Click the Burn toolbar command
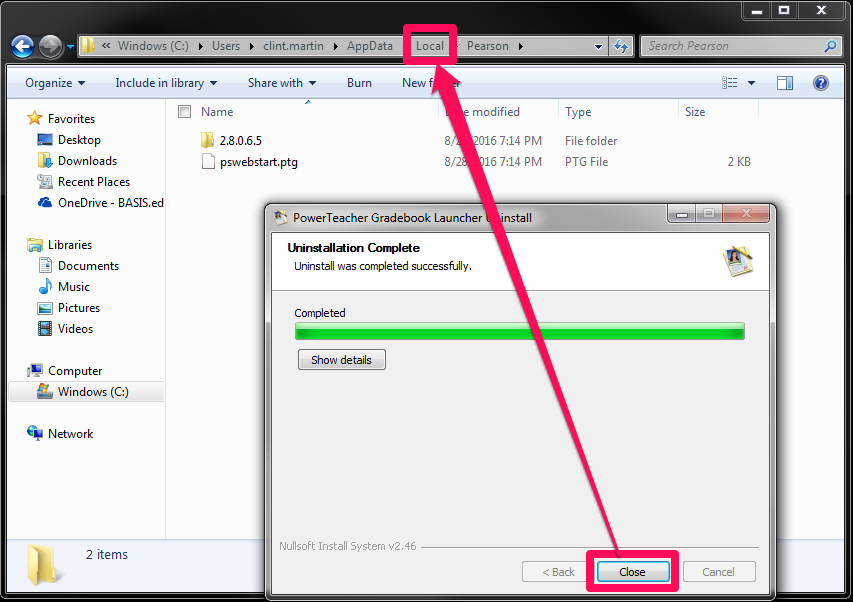The height and width of the screenshot is (602, 853). pos(359,83)
